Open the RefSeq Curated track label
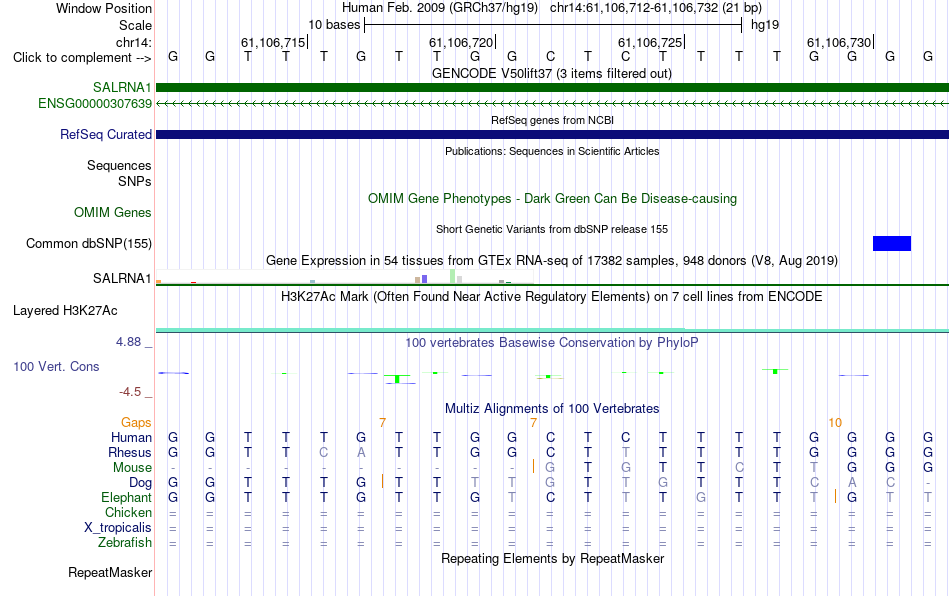Screen dimensions: 950x596 pyautogui.click(x=106, y=134)
